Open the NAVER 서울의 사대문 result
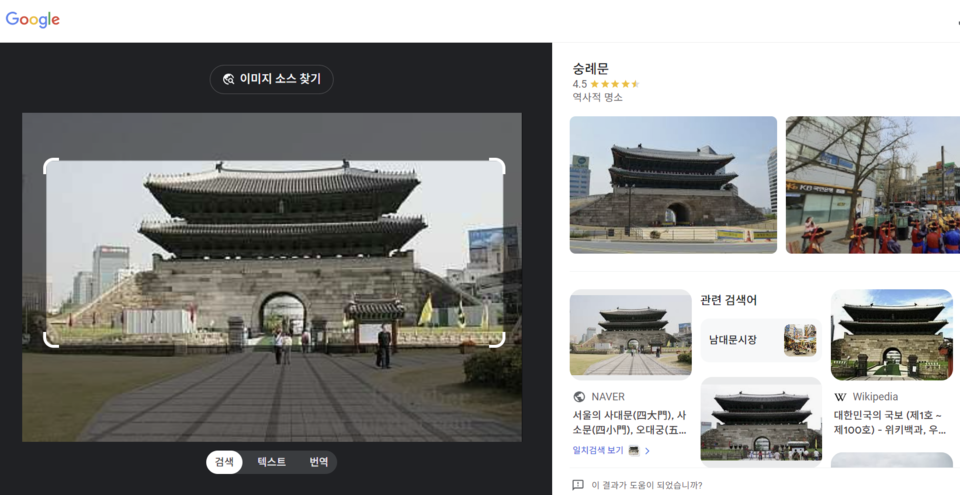 tap(629, 422)
